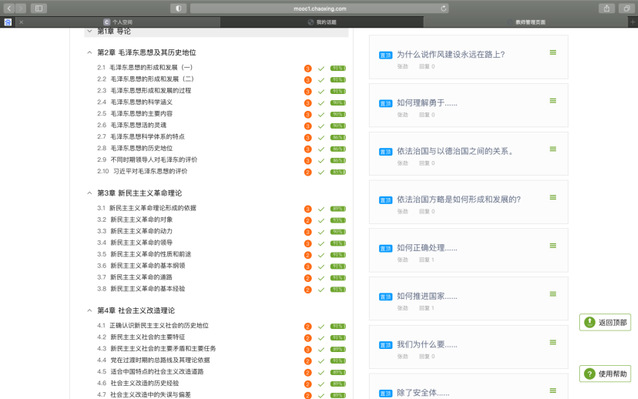Image resolution: width=638 pixels, height=399 pixels.
Task: Click 使用帮助 help button
Action: (605, 373)
